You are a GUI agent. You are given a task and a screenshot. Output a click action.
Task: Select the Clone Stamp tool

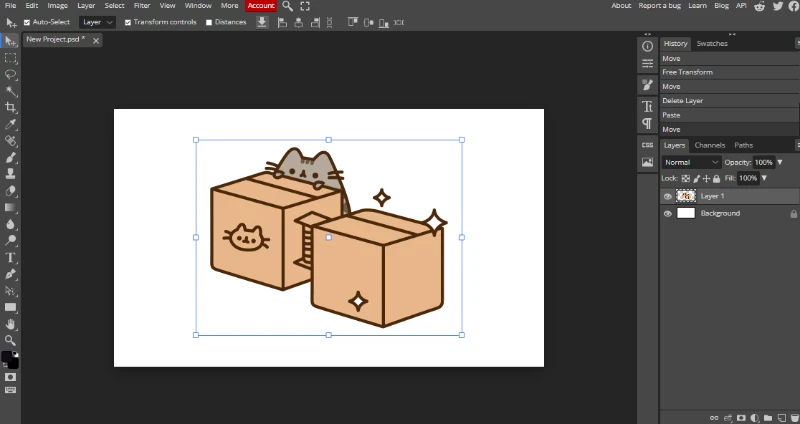pos(10,174)
